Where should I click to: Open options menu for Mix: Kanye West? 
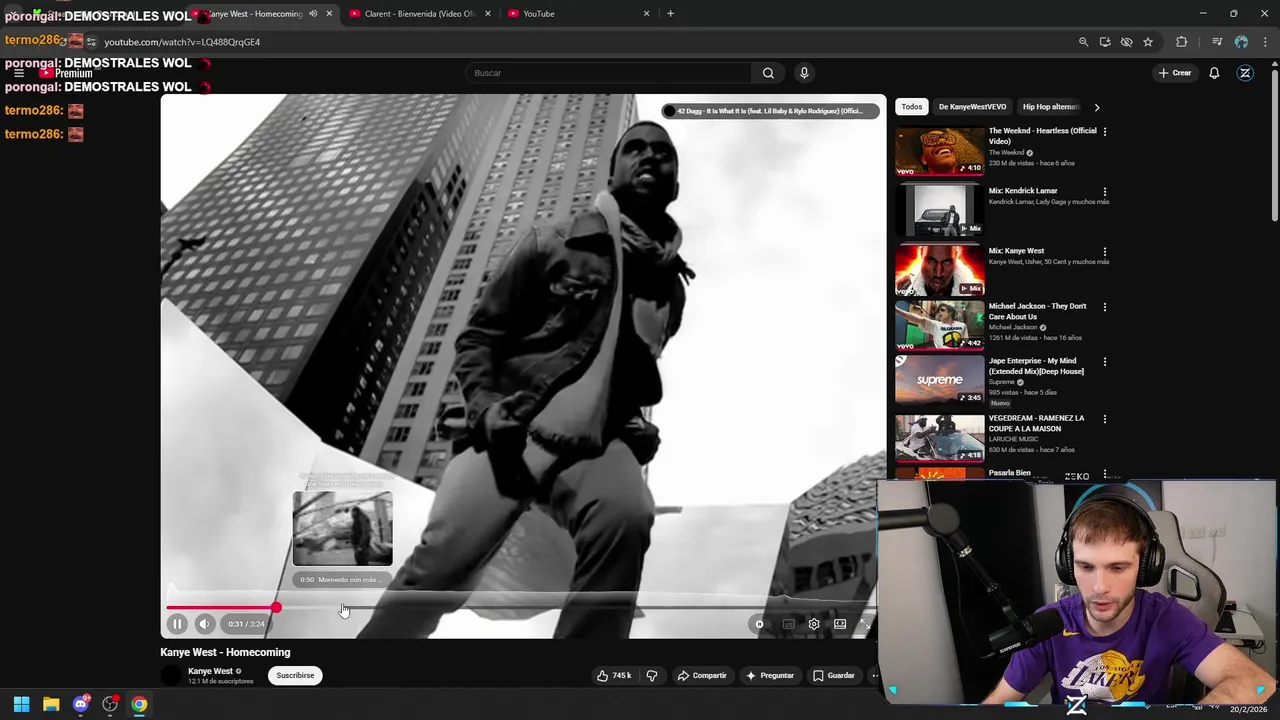1105,251
